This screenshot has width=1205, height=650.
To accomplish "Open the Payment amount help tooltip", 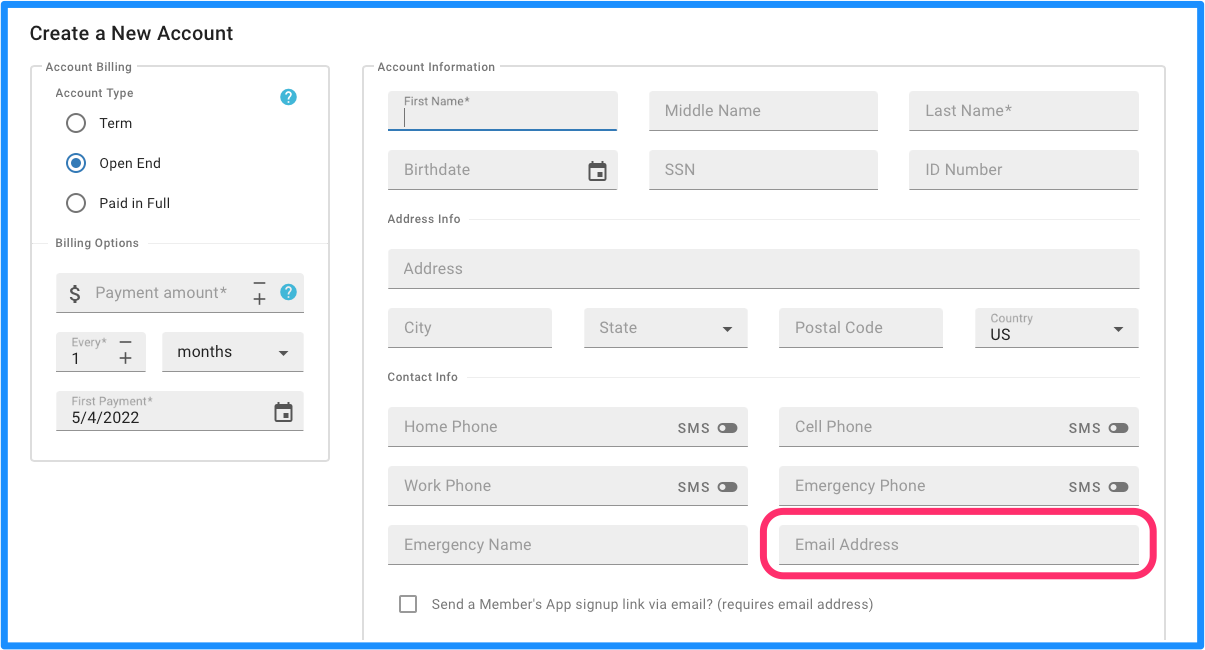I will [288, 292].
